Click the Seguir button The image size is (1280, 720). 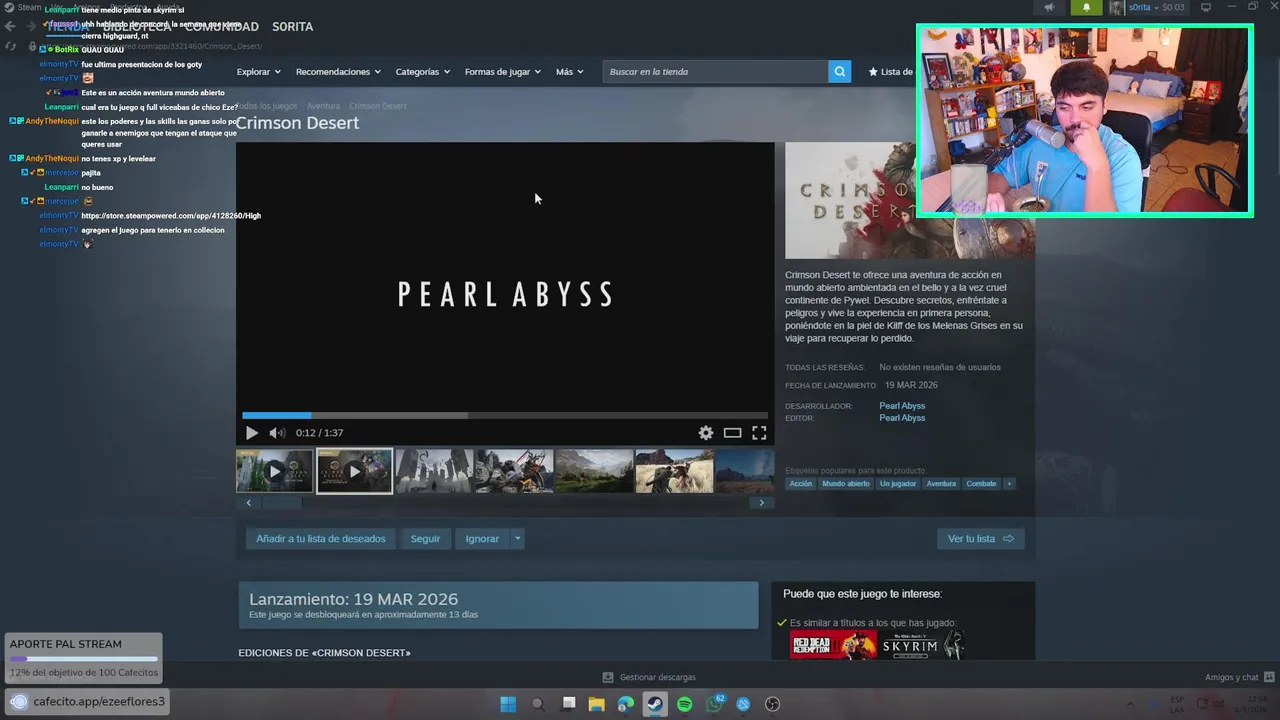coord(425,539)
